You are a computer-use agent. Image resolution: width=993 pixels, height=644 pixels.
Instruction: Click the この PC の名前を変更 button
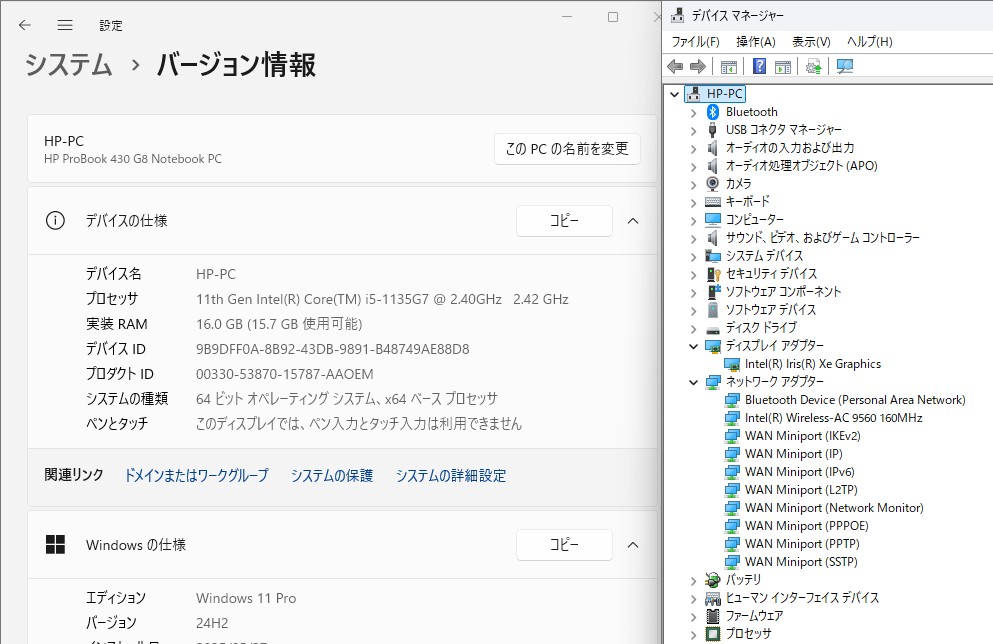pyautogui.click(x=567, y=149)
